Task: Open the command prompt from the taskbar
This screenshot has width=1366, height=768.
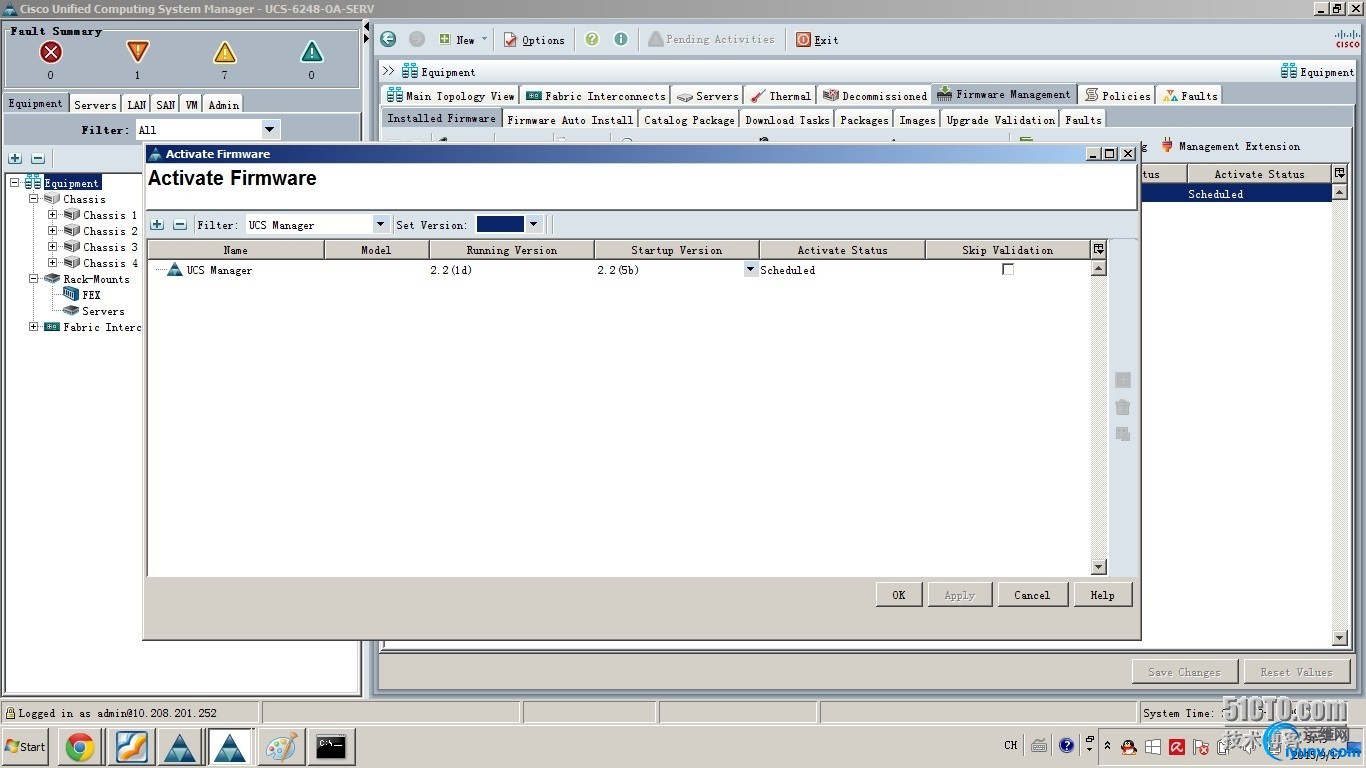Action: click(331, 747)
